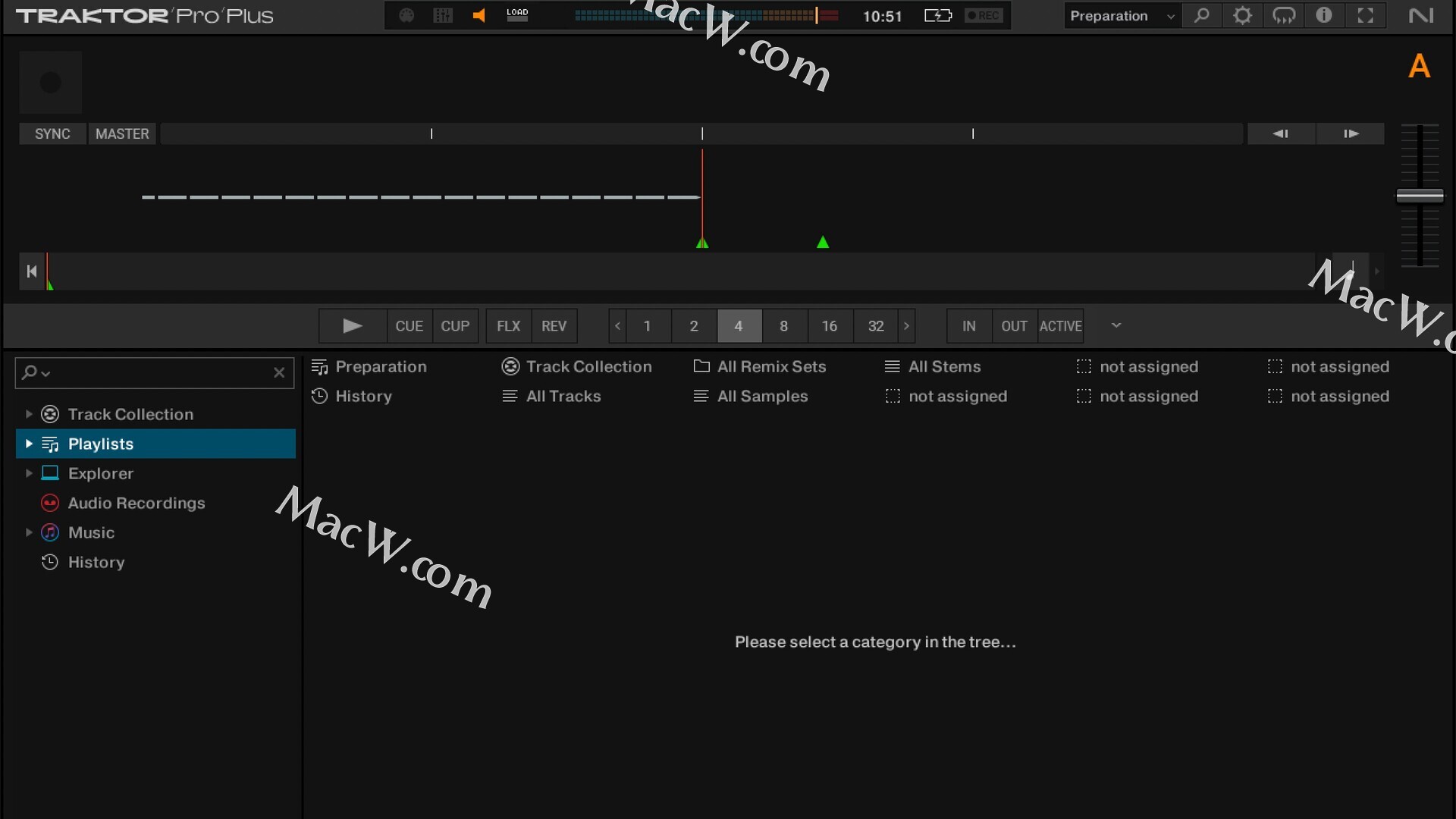Click the CUP button
Screen dimensions: 1456x819
click(x=455, y=326)
